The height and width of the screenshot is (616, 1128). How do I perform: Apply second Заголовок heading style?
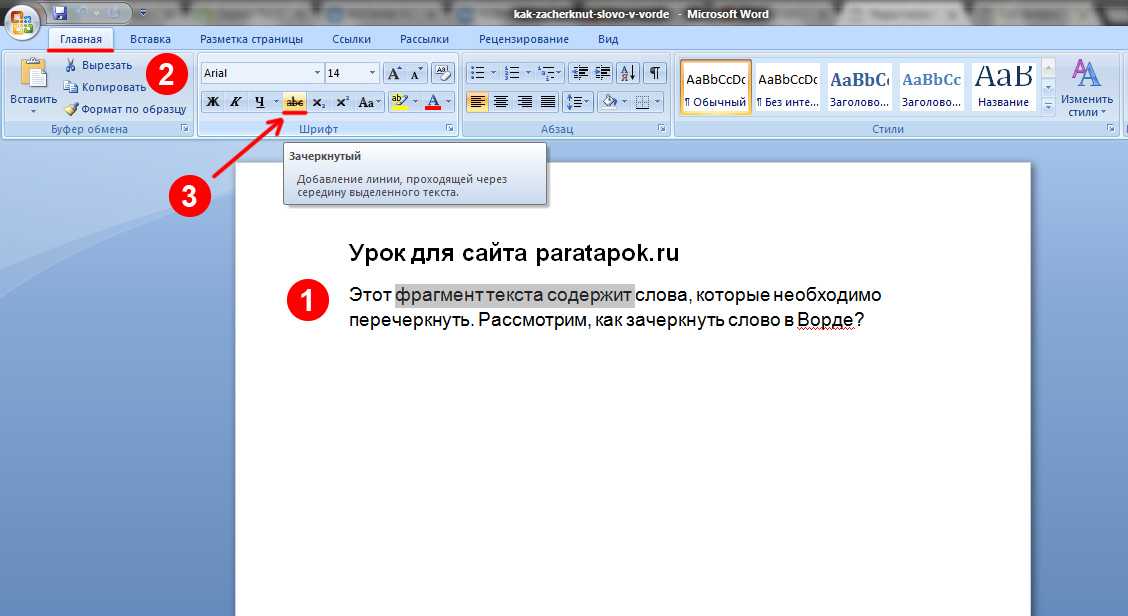click(x=932, y=86)
